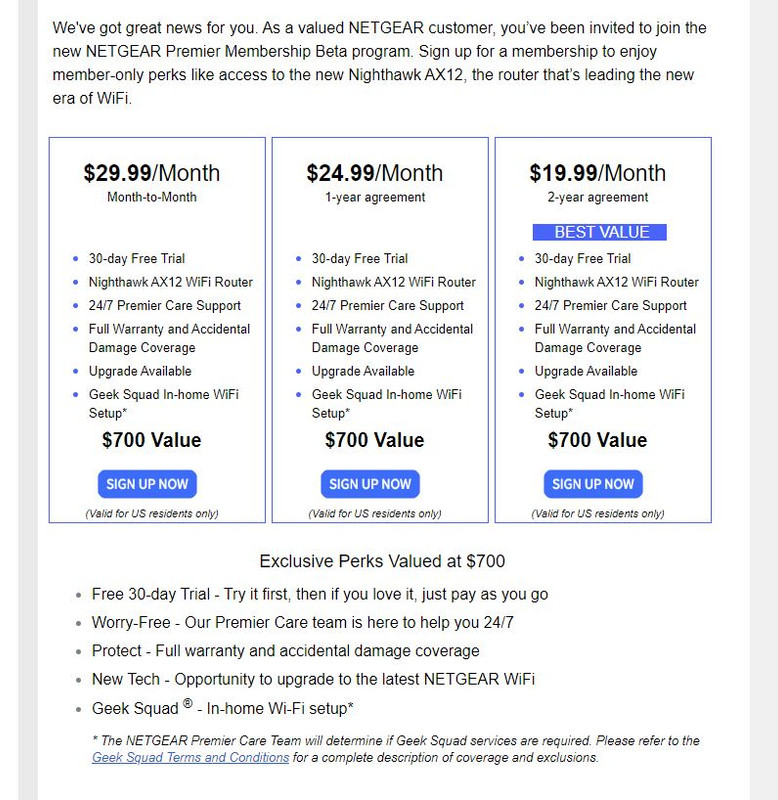Open the Geek Squad Terms and Conditions link
The width and height of the screenshot is (778, 800).
pos(190,758)
